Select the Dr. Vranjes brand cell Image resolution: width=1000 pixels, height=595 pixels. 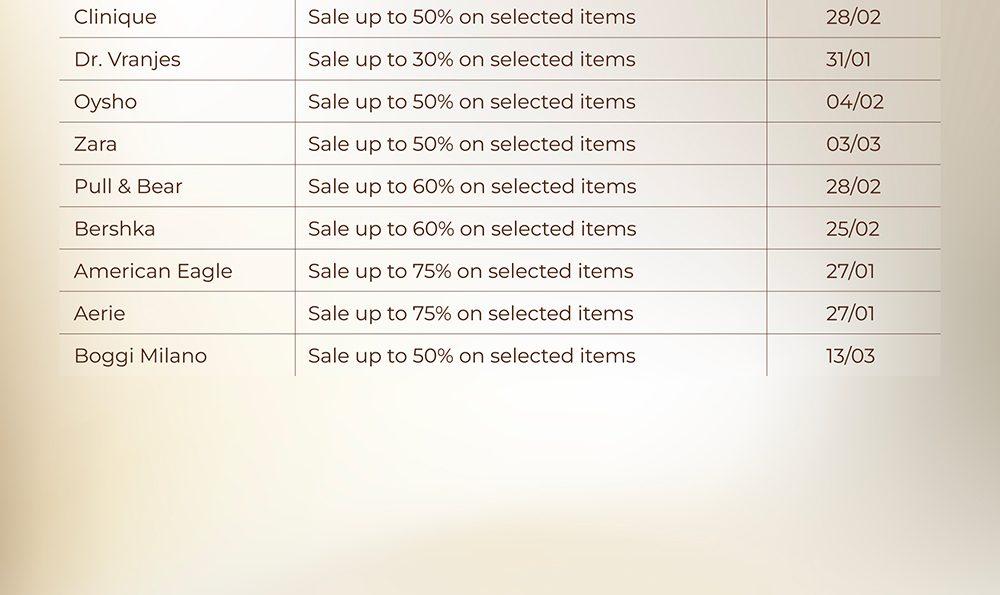click(127, 59)
